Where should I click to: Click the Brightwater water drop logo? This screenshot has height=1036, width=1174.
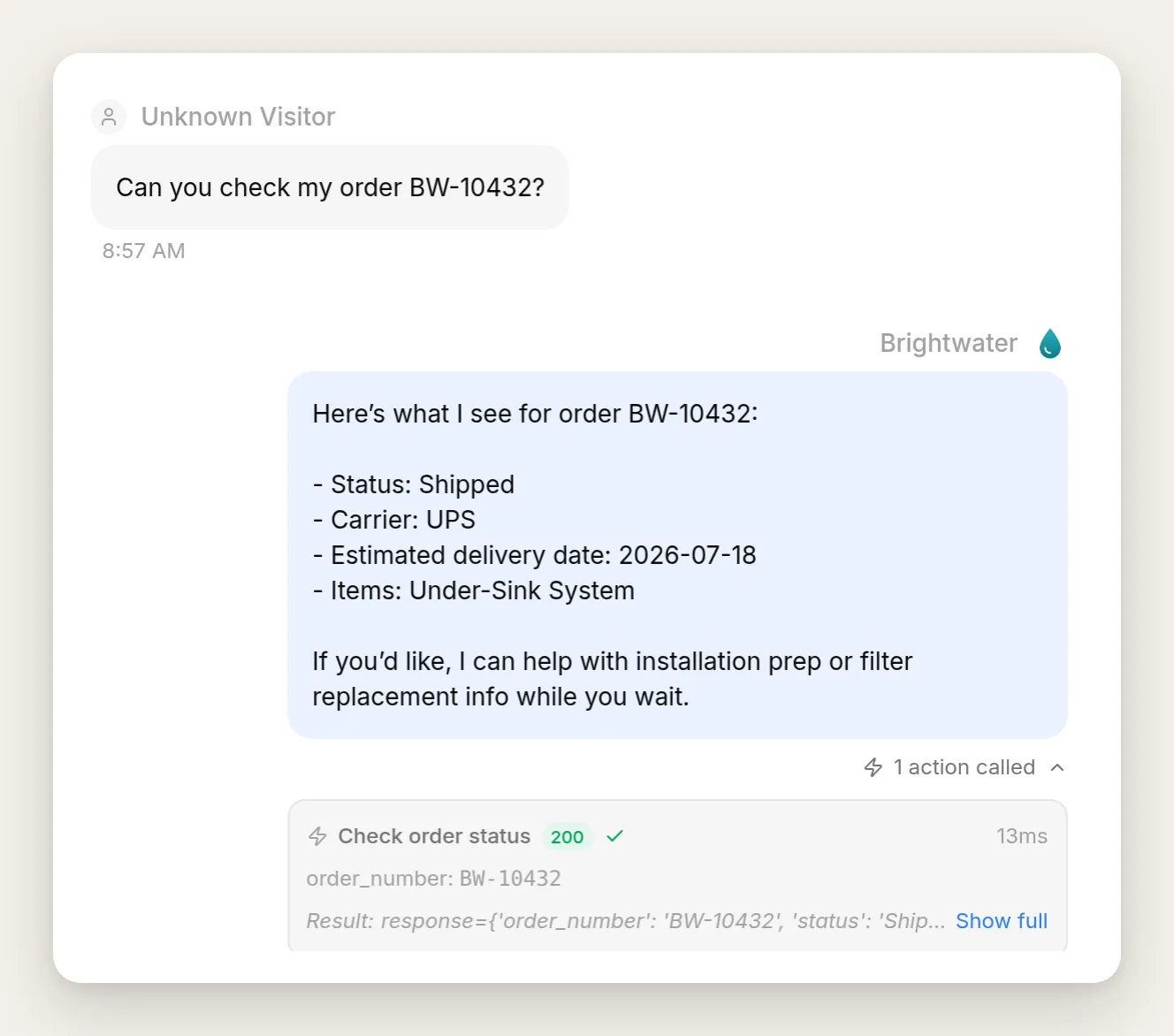pyautogui.click(x=1050, y=343)
